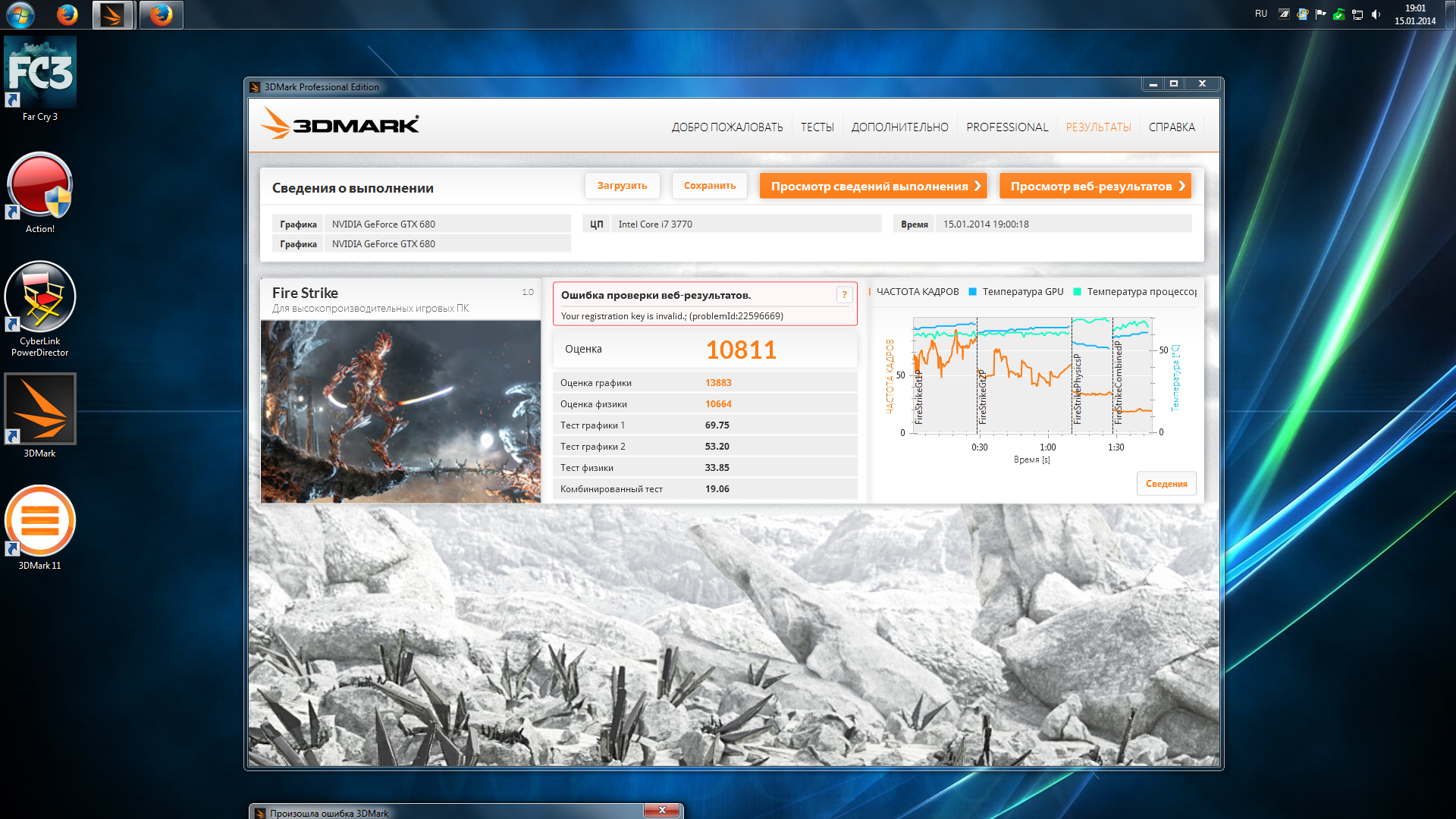Toggle the CPU temperature legend marker
Viewport: 1456px width, 819px height.
tap(1077, 292)
